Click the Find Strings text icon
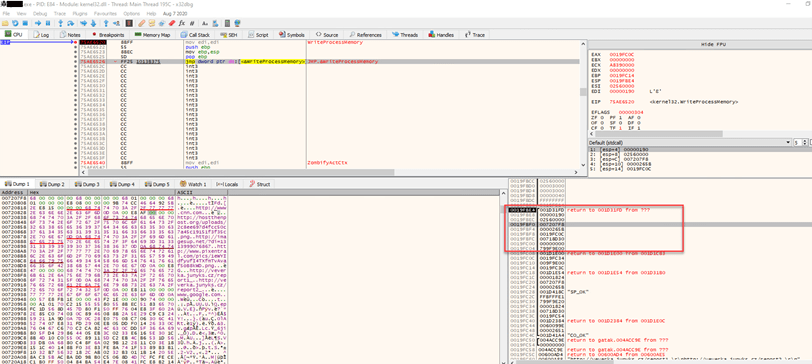This screenshot has width=812, height=364. (x=205, y=23)
